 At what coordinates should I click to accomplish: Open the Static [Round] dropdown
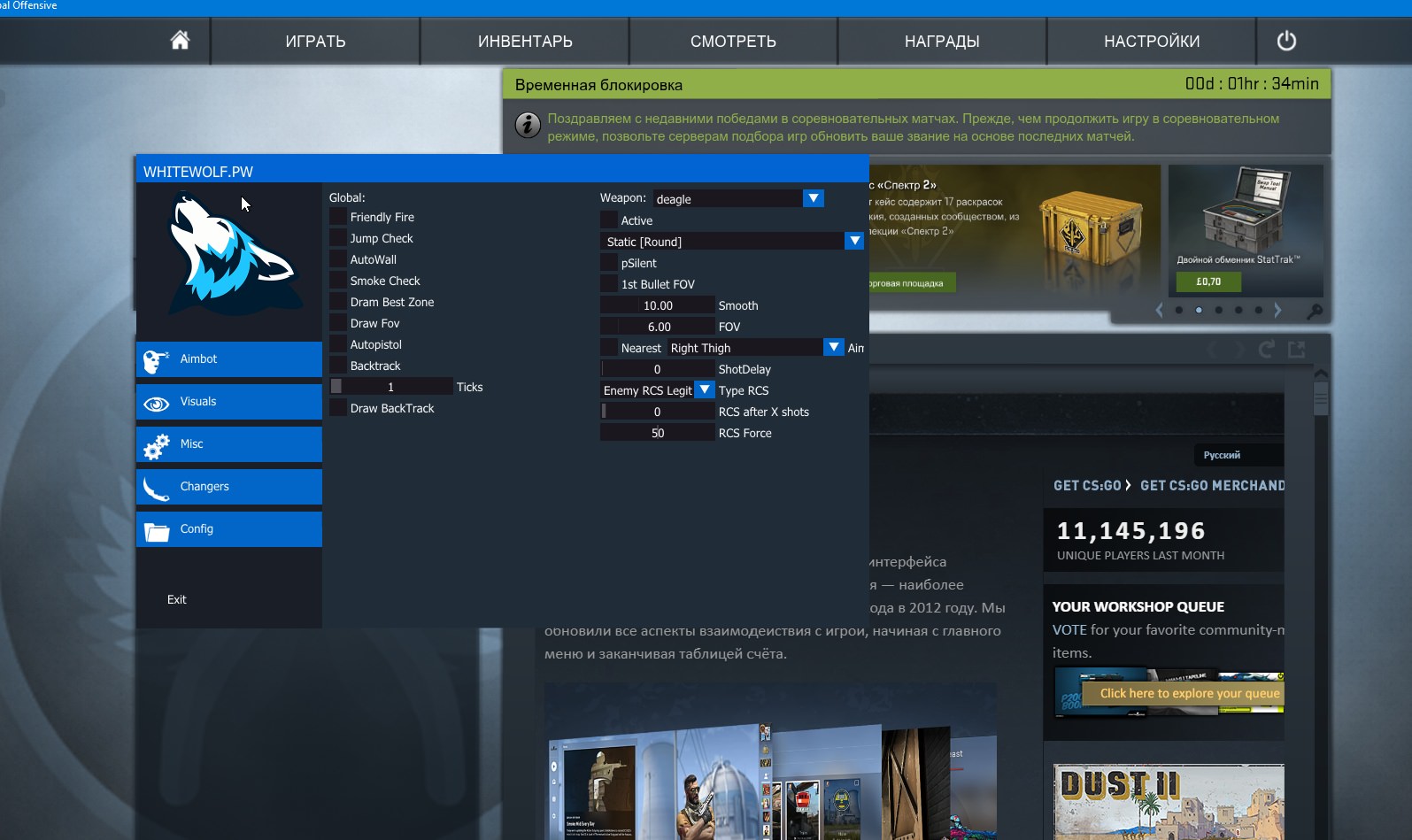tap(853, 241)
